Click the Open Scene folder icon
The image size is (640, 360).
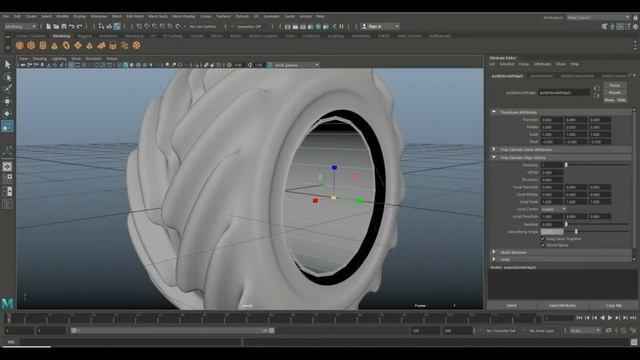point(56,27)
